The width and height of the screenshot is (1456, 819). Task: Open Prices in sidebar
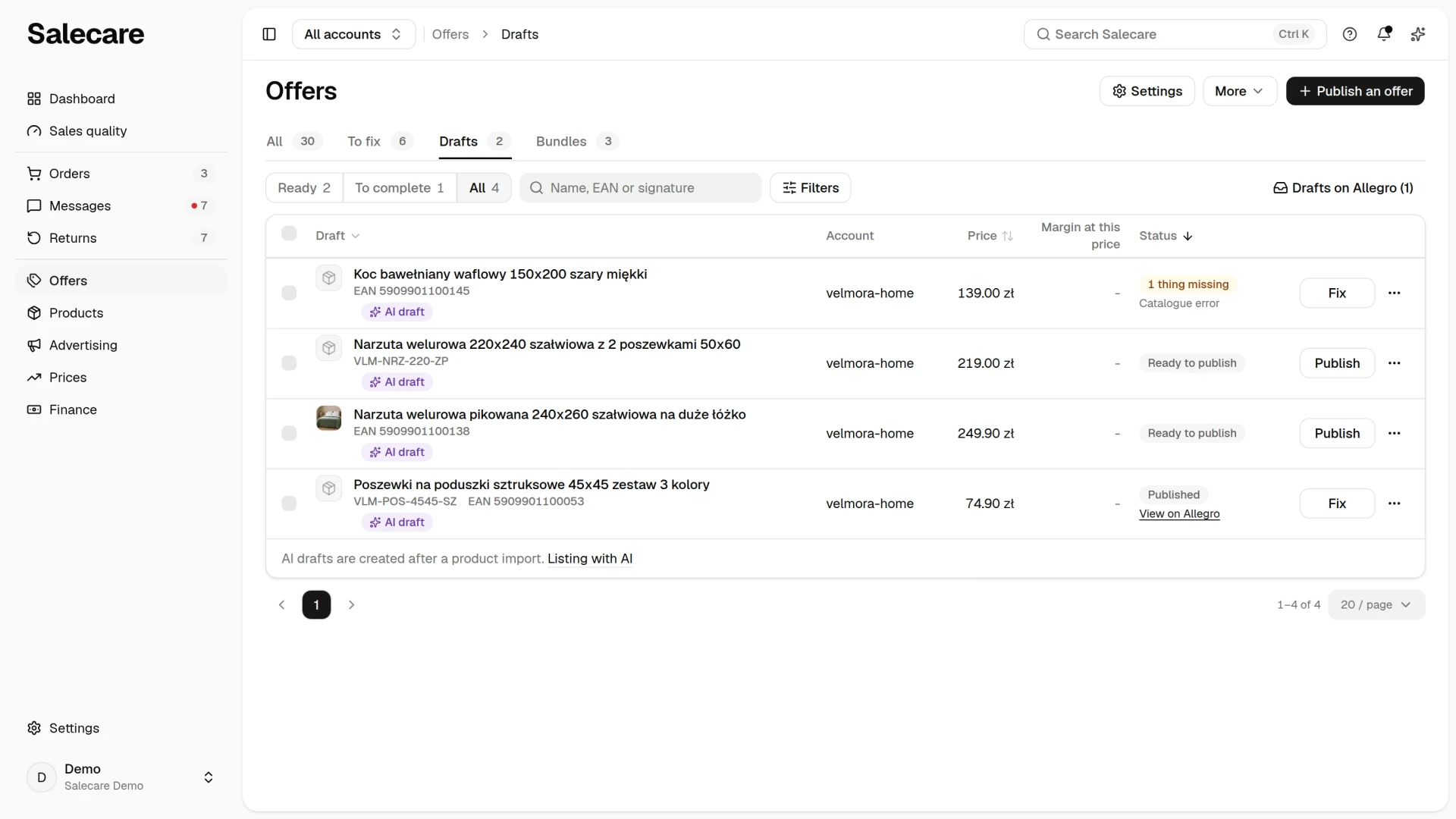click(121, 378)
